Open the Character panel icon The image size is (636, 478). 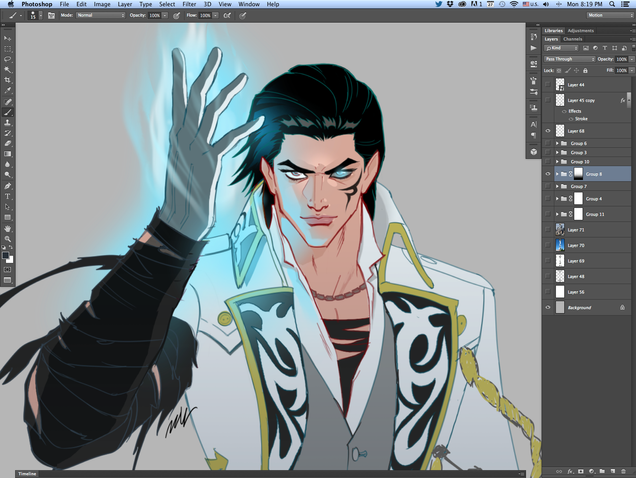(534, 125)
